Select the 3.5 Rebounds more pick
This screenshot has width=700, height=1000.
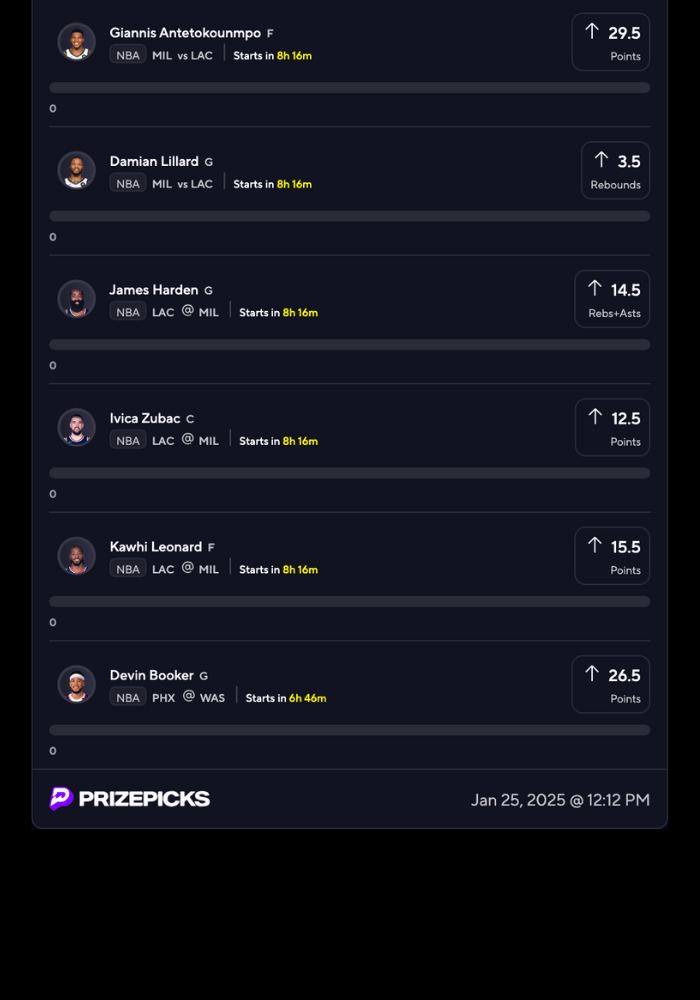click(615, 170)
